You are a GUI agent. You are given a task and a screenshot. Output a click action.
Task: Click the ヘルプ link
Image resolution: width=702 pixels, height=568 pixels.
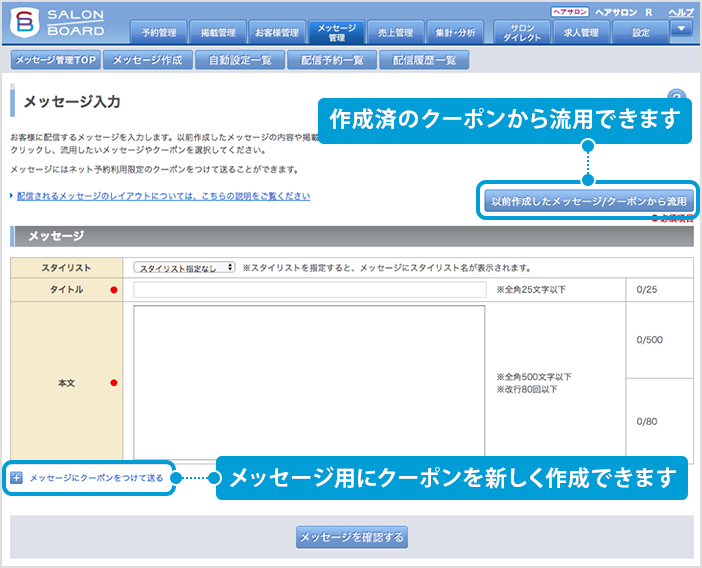tap(681, 13)
